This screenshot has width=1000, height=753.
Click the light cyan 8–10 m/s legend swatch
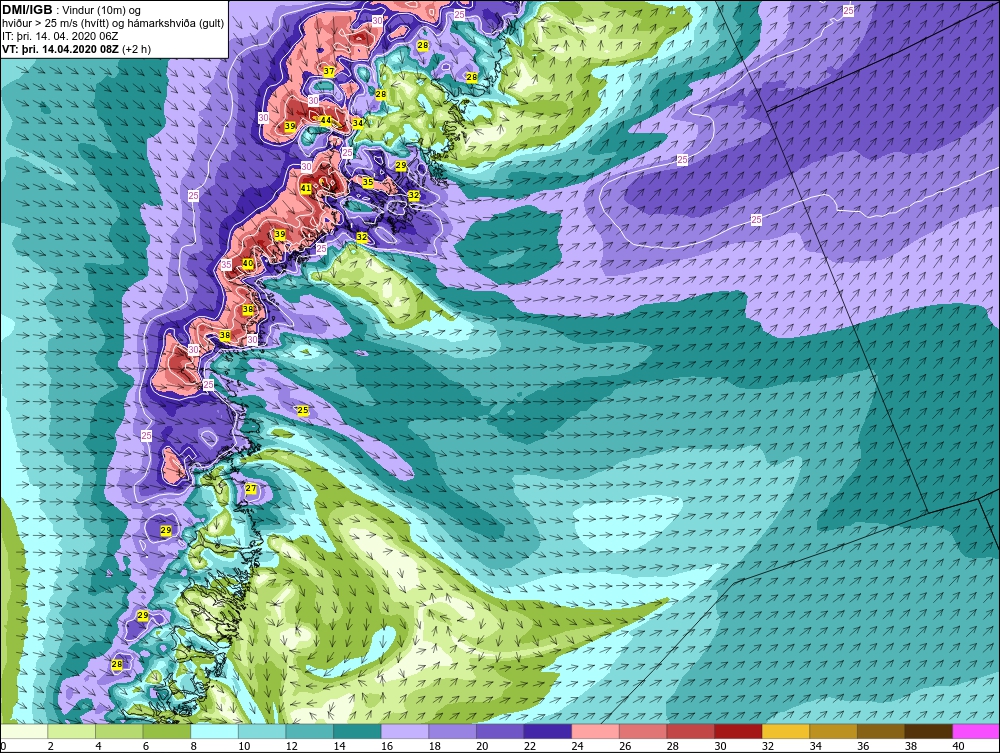[x=215, y=731]
